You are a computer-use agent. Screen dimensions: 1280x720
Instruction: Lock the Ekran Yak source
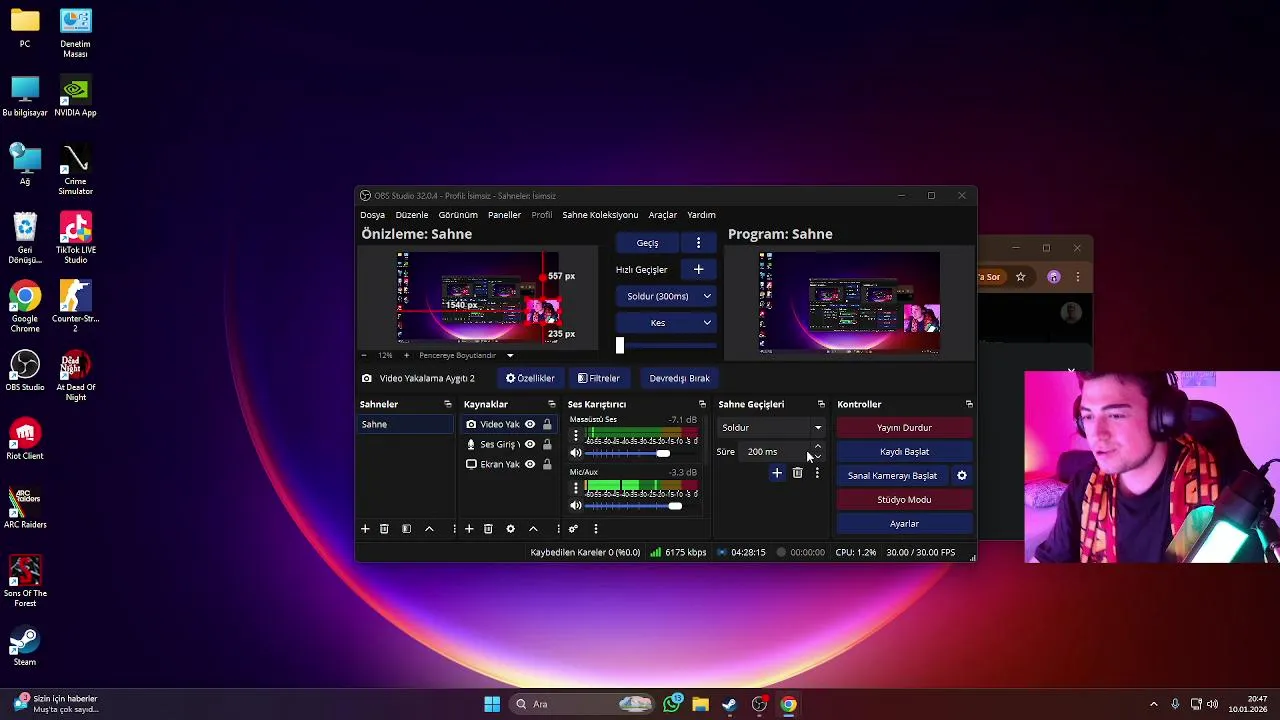click(x=547, y=464)
